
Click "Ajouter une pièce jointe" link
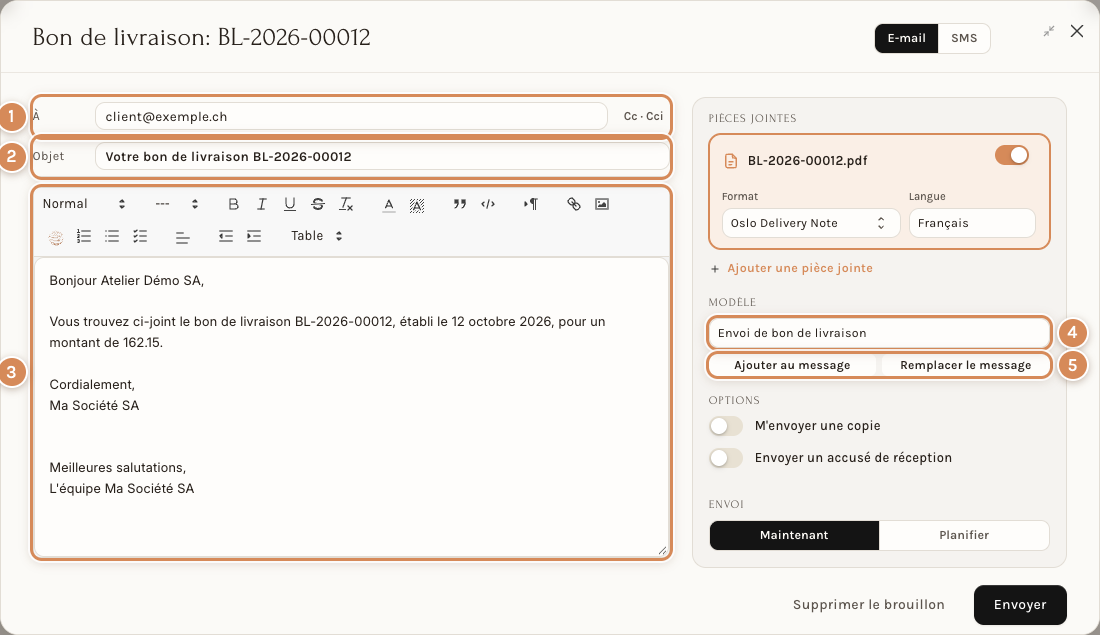click(x=800, y=268)
